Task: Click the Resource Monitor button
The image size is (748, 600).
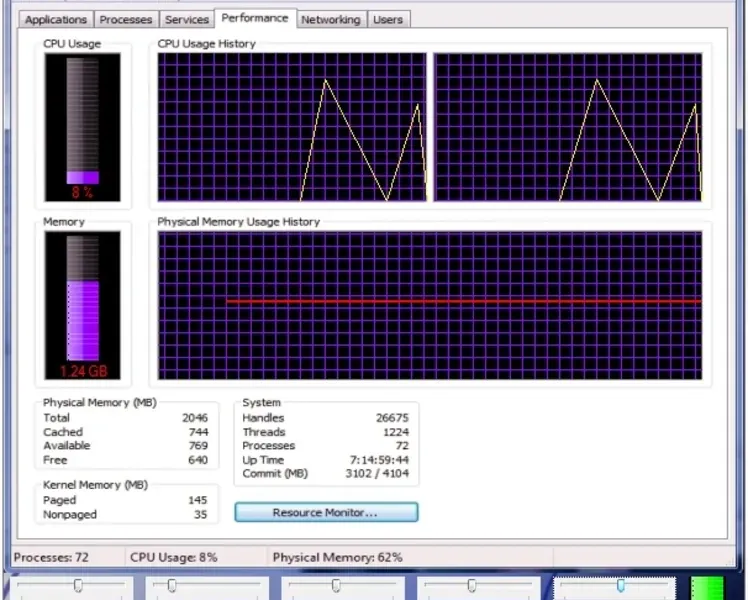Action: (326, 512)
